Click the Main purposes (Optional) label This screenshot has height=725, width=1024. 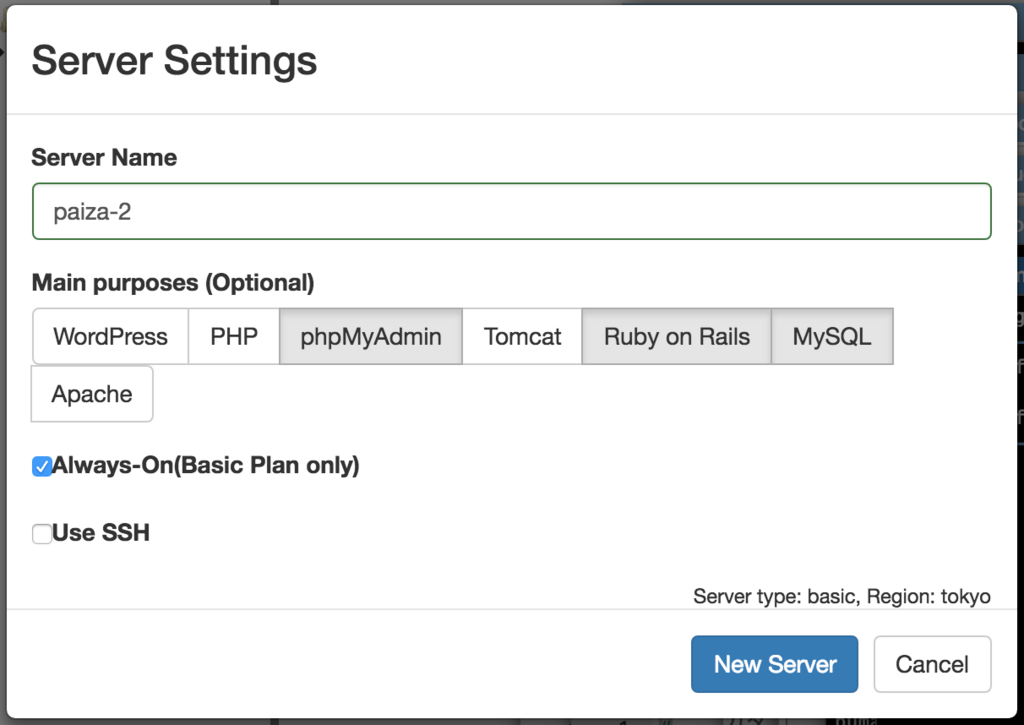point(173,283)
